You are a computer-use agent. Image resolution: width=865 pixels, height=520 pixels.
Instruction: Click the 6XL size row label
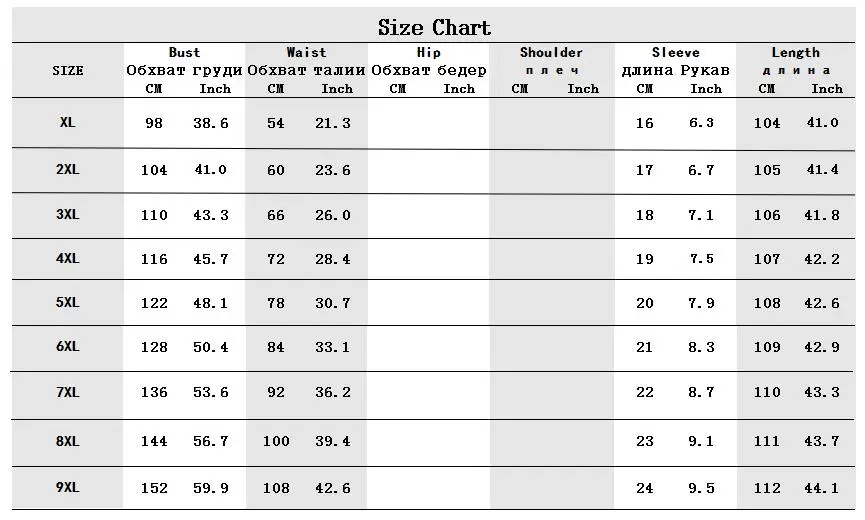(x=67, y=346)
